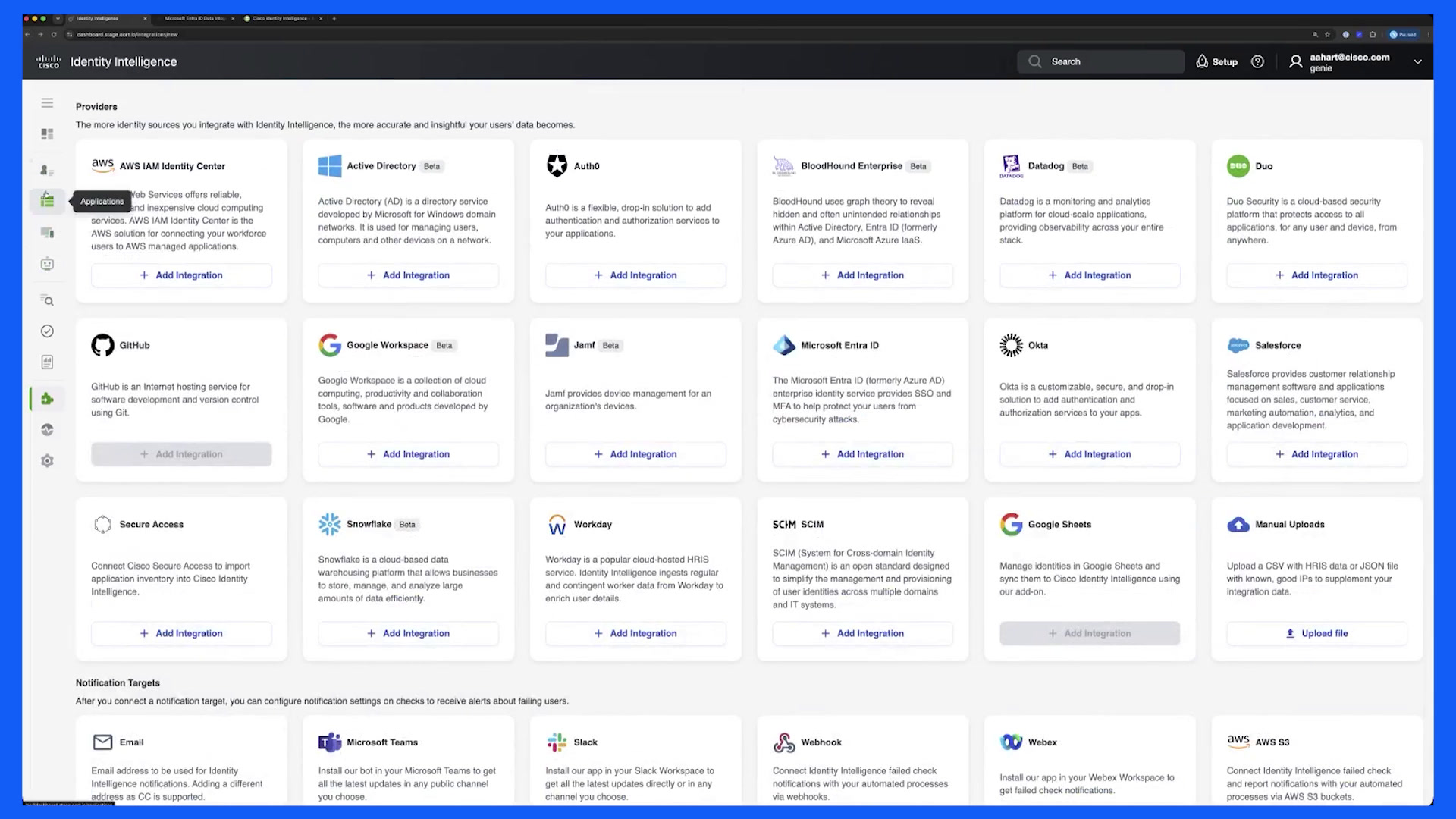Image resolution: width=1456 pixels, height=819 pixels.
Task: Click the browser address bar URL
Action: tap(127, 35)
